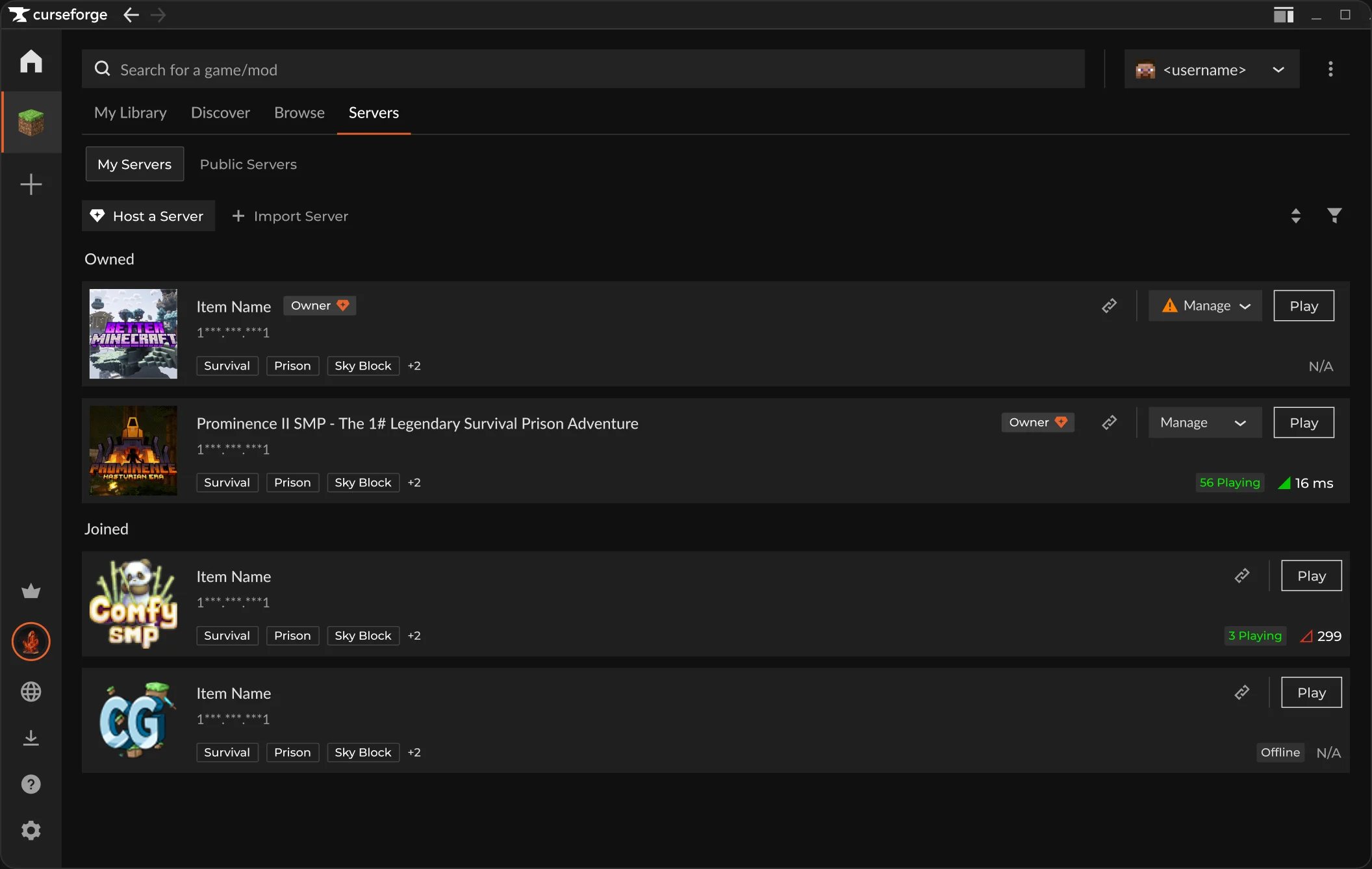
Task: Select the Servers tab
Action: click(374, 113)
